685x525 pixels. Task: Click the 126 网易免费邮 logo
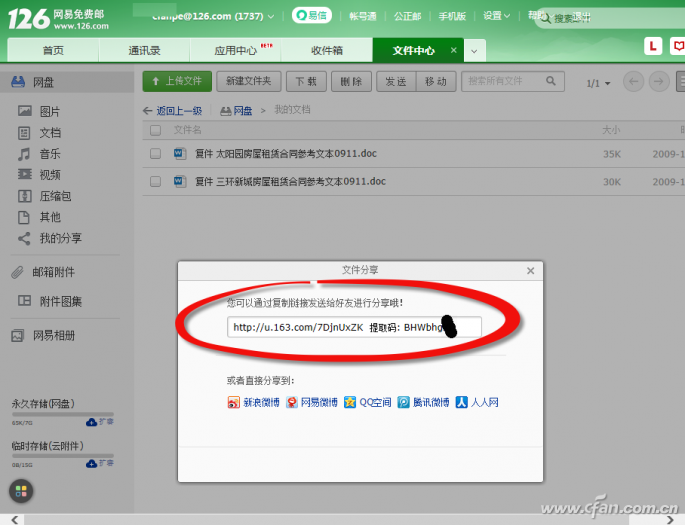(x=59, y=19)
